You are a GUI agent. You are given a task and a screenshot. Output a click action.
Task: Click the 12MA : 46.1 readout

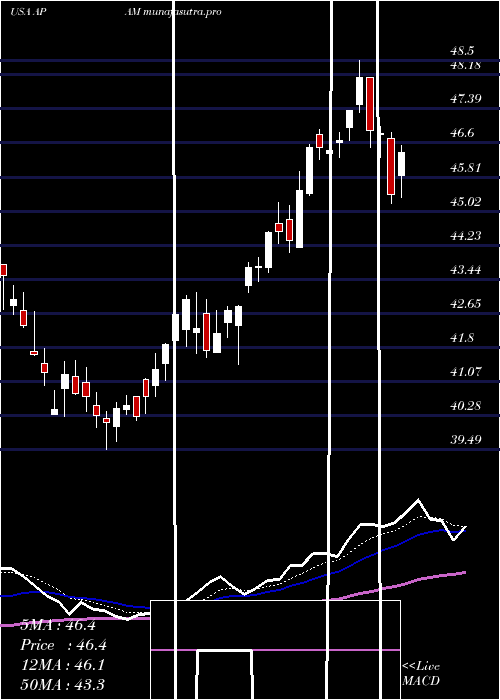tap(62, 665)
